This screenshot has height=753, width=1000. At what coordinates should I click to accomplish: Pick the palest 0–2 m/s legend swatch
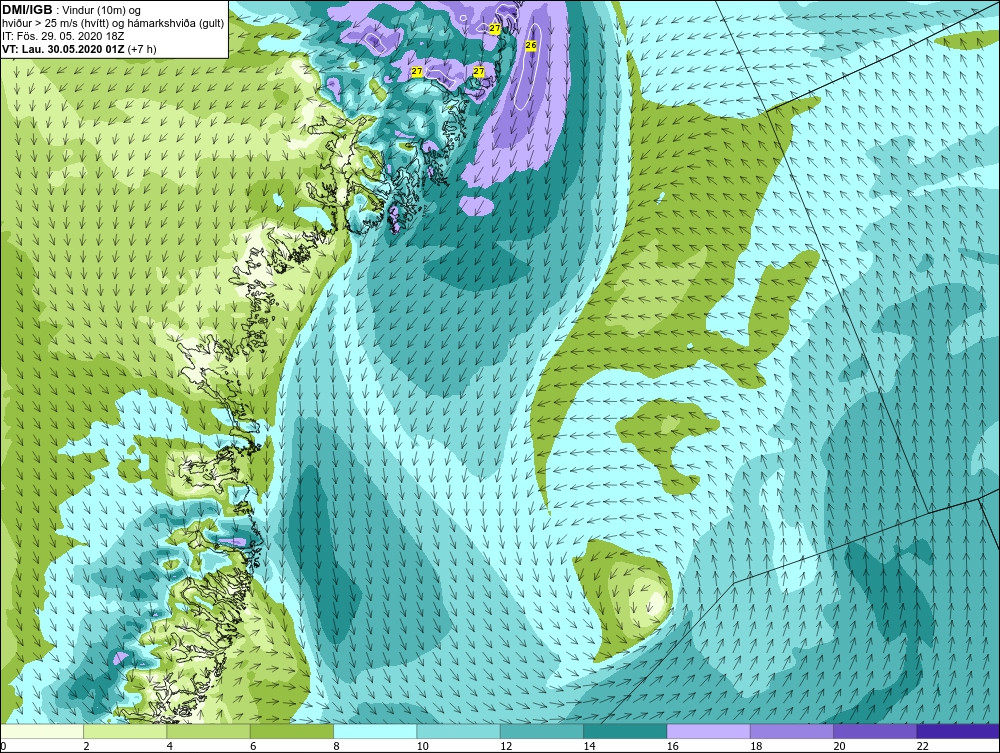pyautogui.click(x=42, y=731)
